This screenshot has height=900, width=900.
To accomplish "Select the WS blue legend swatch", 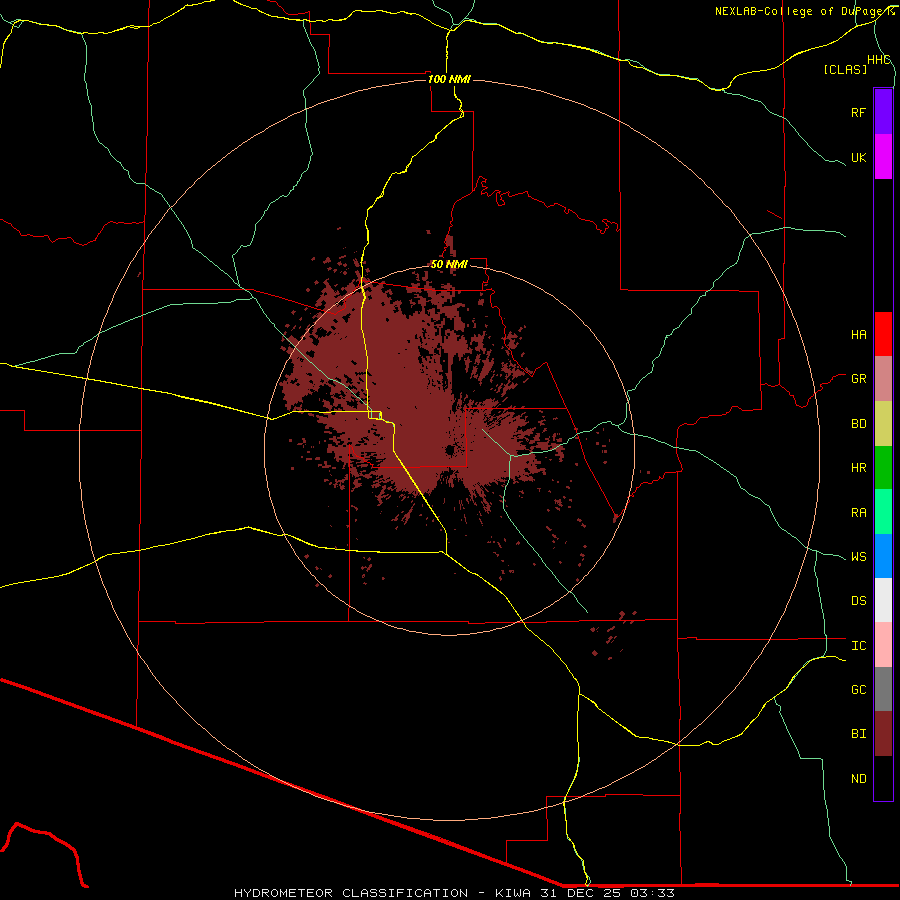I will 883,556.
